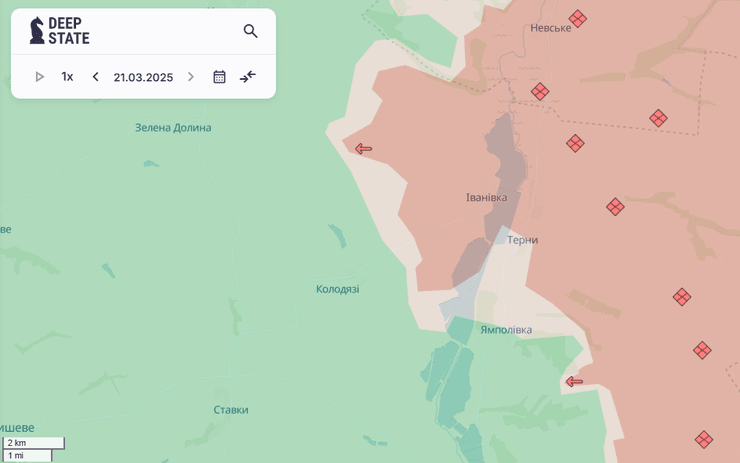Open the calendar date picker icon
The image size is (740, 463).
pos(219,77)
